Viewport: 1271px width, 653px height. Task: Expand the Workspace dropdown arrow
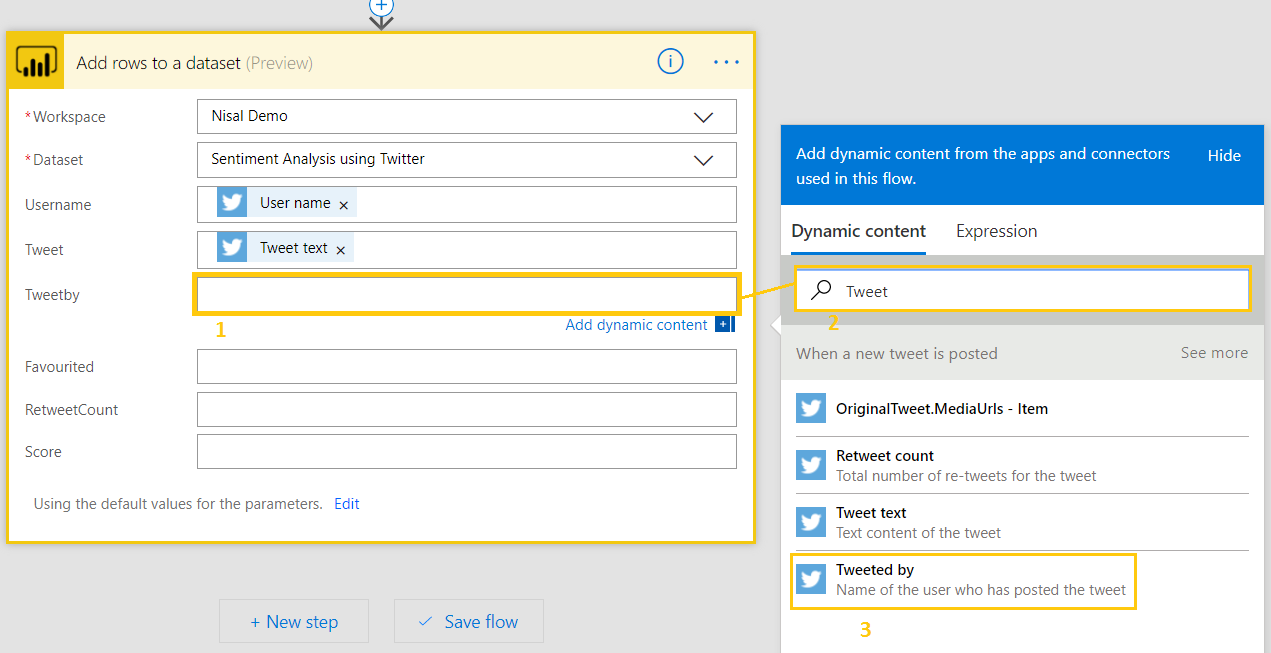(703, 117)
